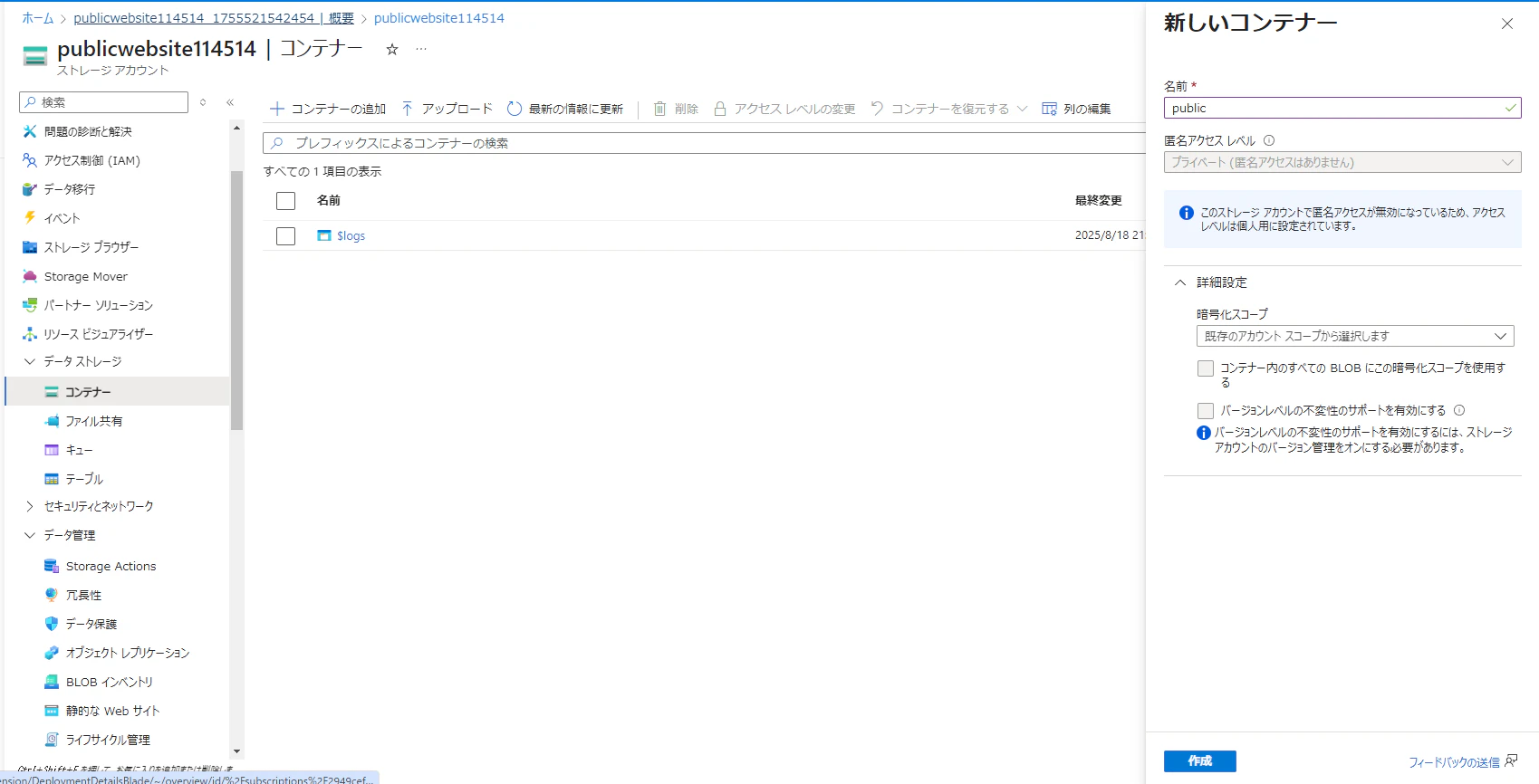Open the more options ellipsis in header
1539x784 pixels.
[421, 50]
